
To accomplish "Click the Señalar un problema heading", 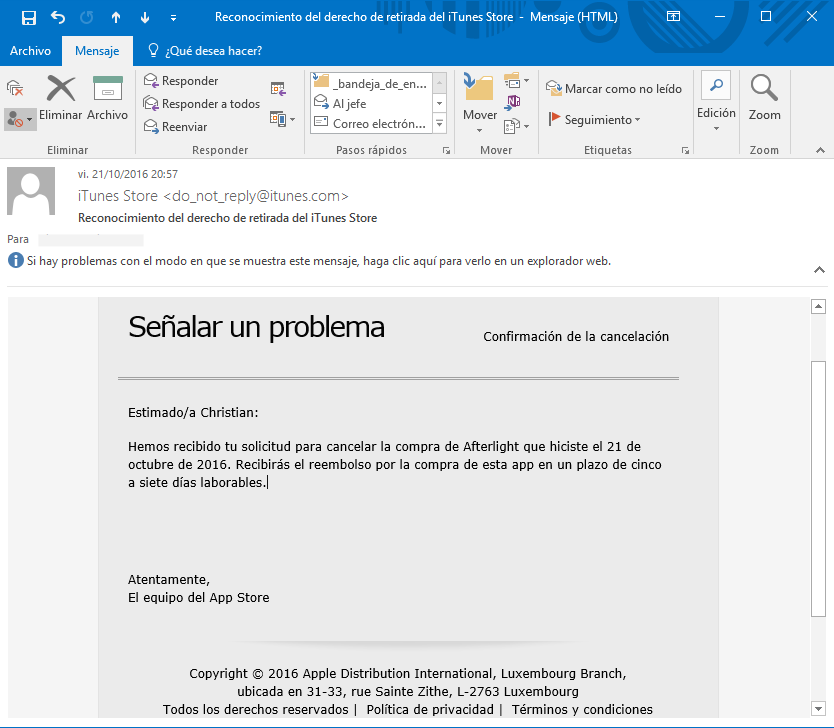I will 256,327.
